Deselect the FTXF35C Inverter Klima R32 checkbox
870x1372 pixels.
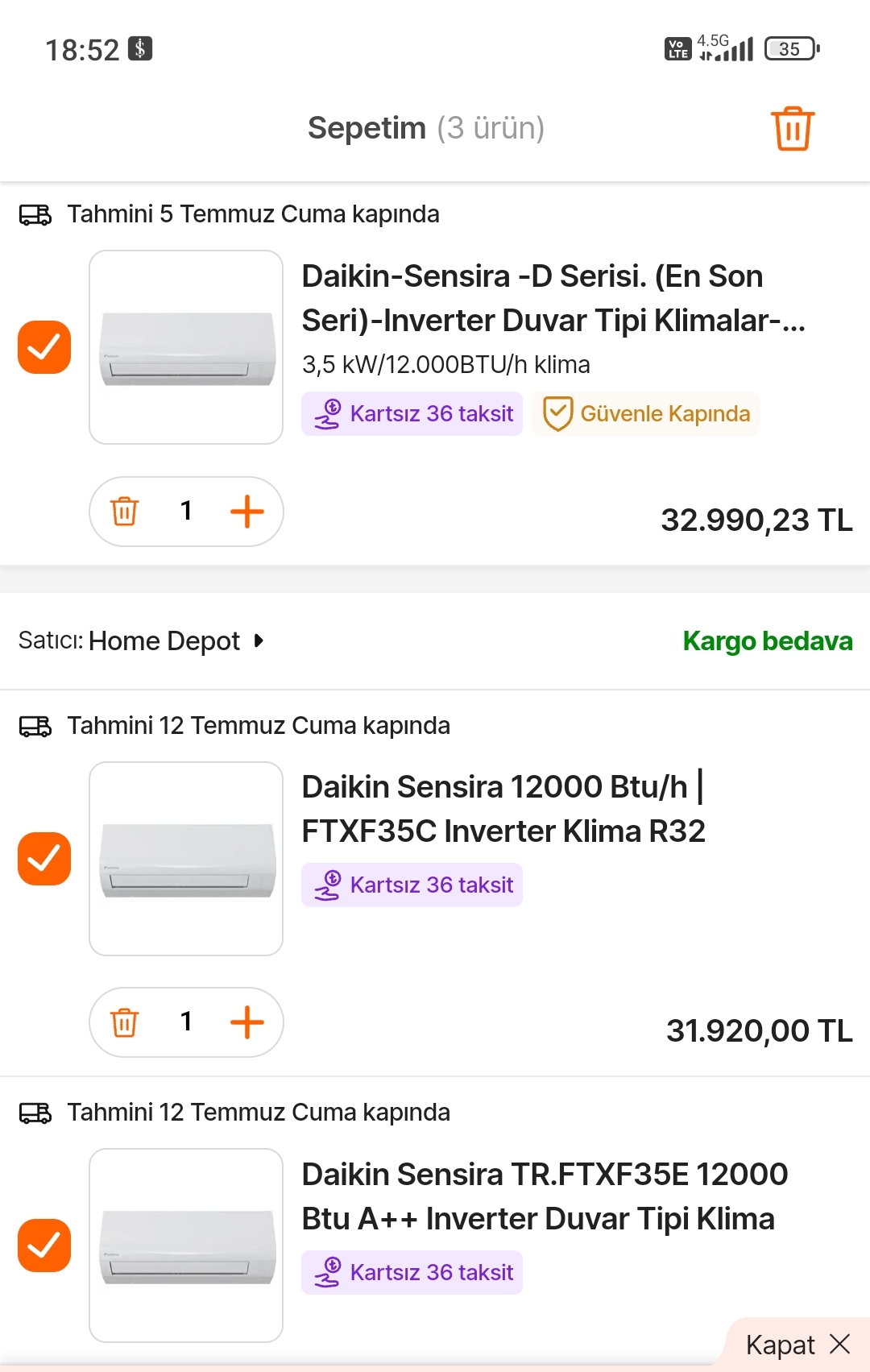44,859
